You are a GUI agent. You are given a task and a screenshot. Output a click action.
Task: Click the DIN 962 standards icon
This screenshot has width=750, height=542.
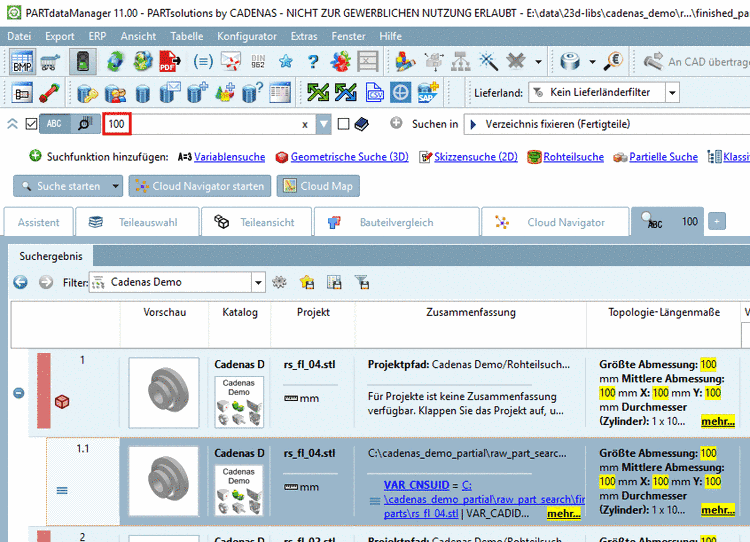click(259, 62)
